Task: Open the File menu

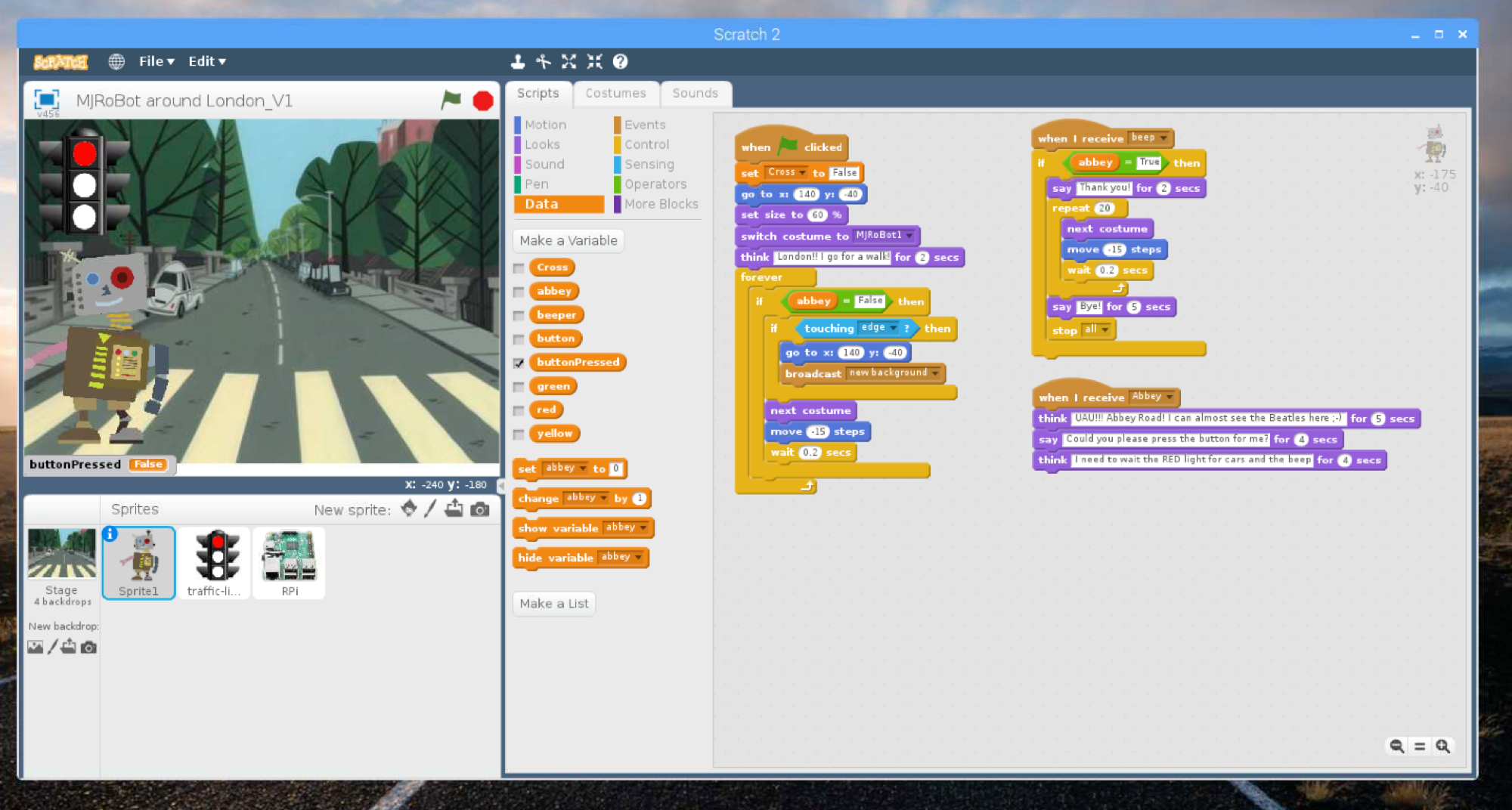Action: pyautogui.click(x=155, y=61)
